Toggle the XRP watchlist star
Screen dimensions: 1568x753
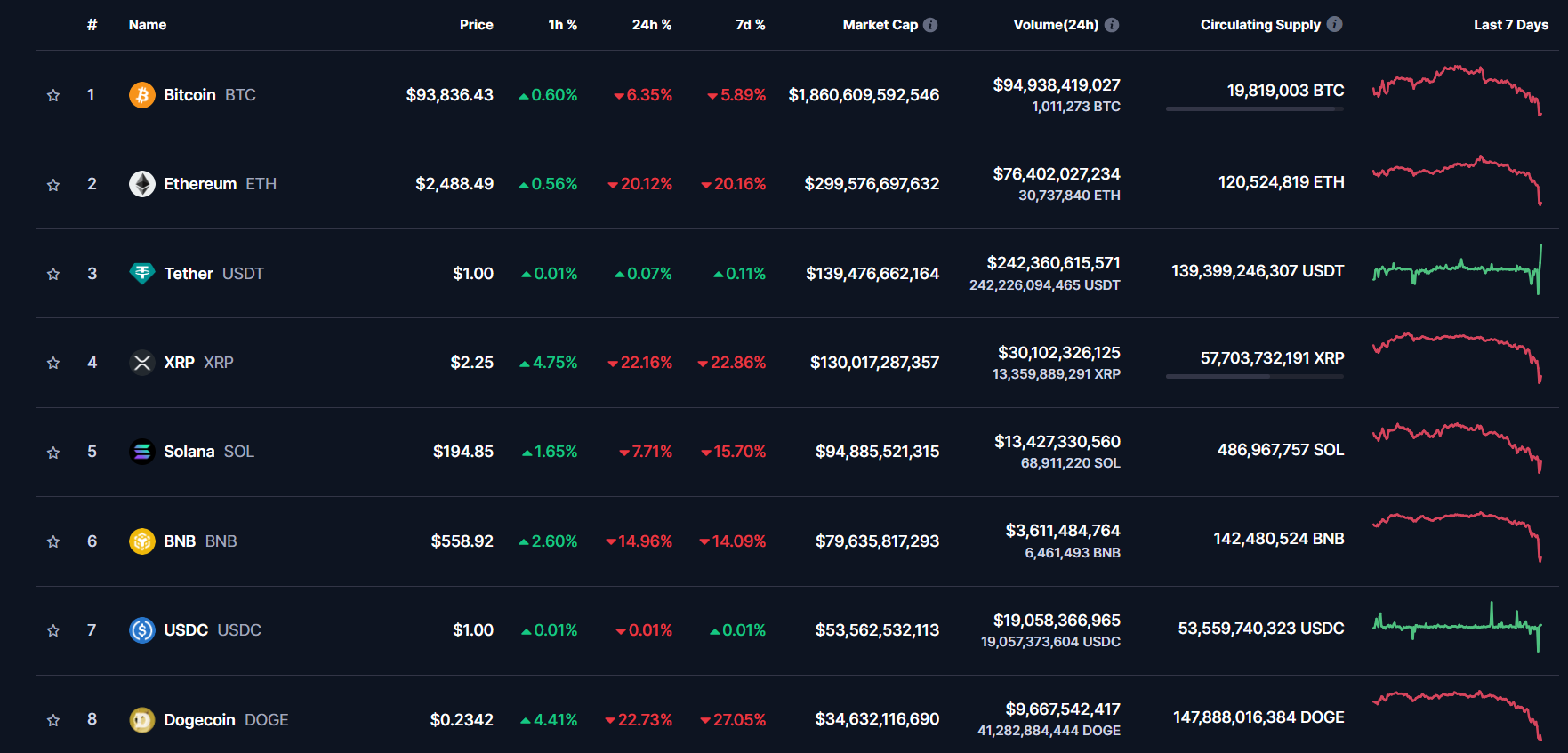click(x=53, y=363)
